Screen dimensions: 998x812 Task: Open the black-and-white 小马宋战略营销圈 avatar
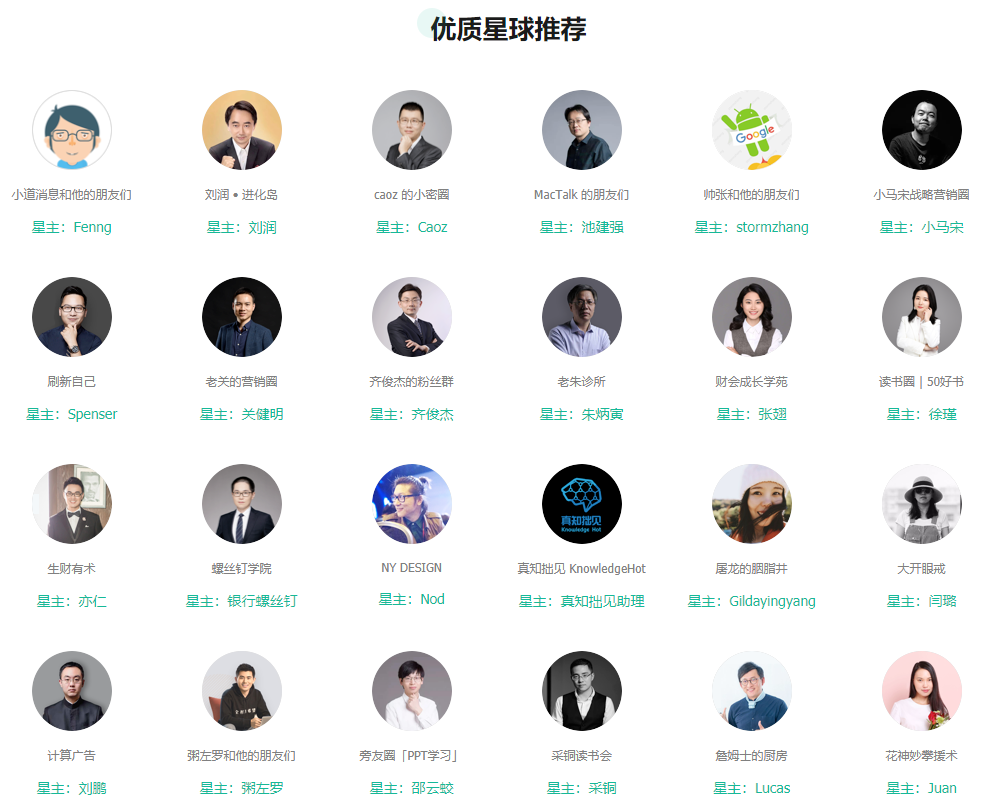click(922, 130)
